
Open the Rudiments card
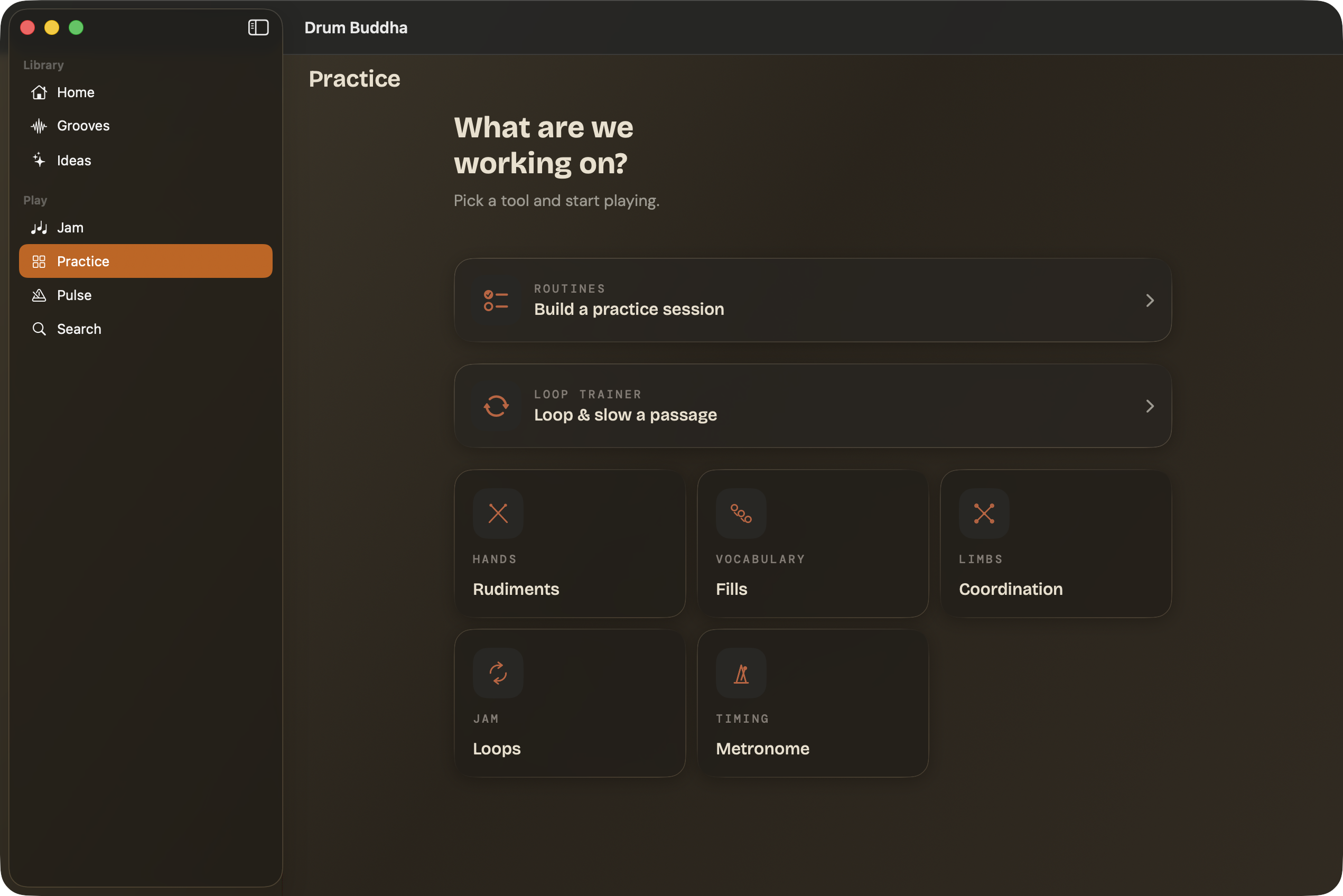click(x=570, y=544)
